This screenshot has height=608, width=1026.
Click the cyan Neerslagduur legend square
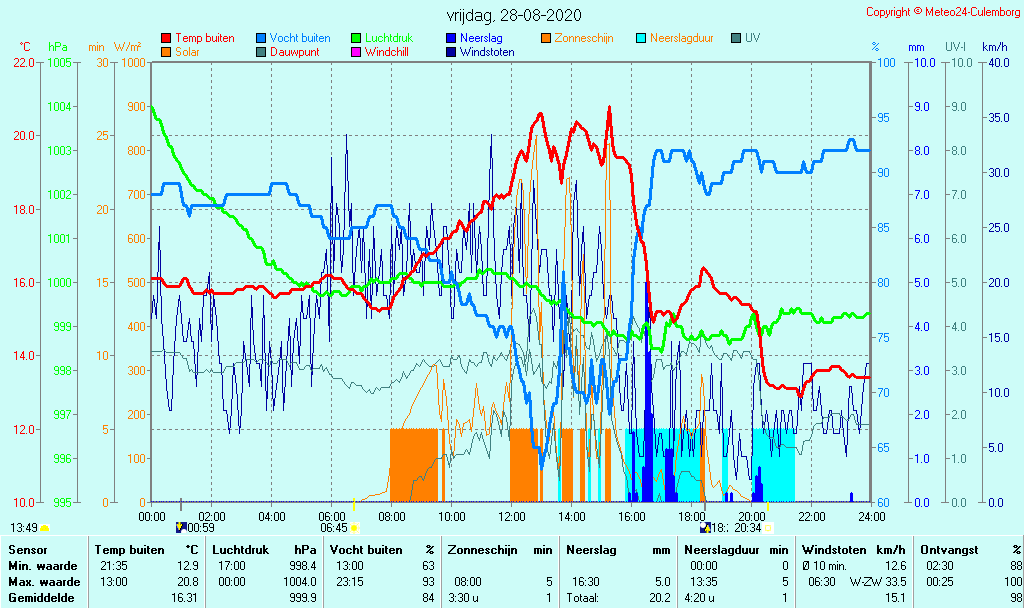[x=641, y=39]
